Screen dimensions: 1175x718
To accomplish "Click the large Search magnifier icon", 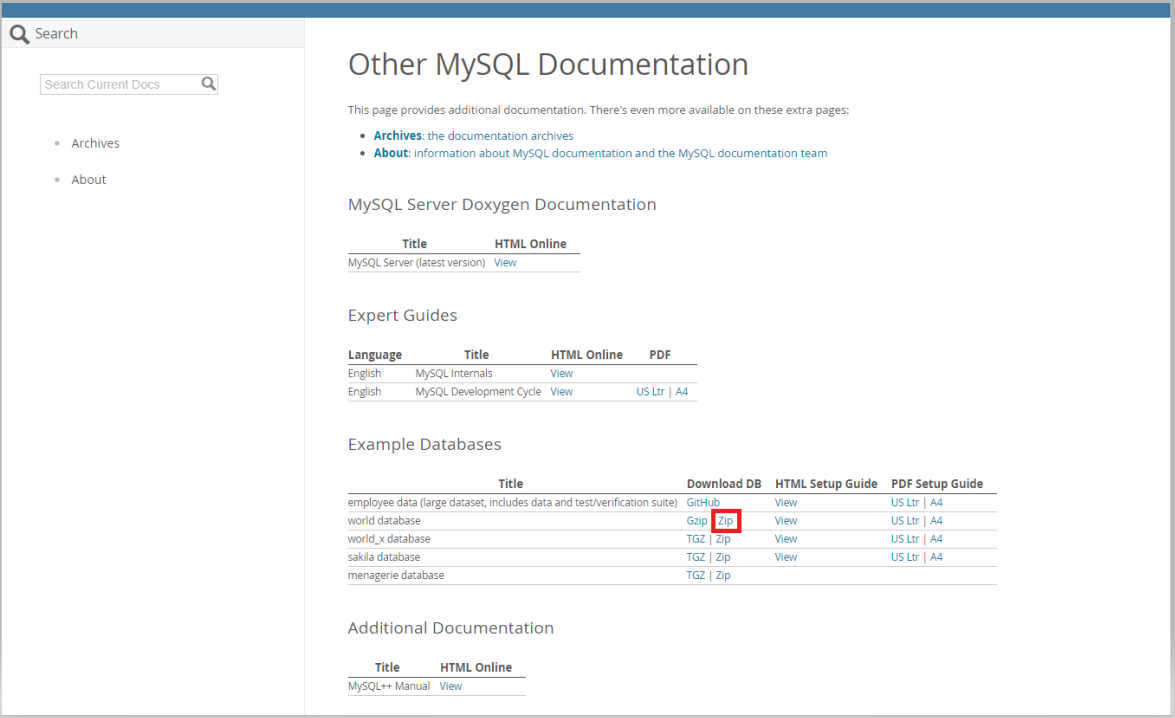I will [19, 34].
